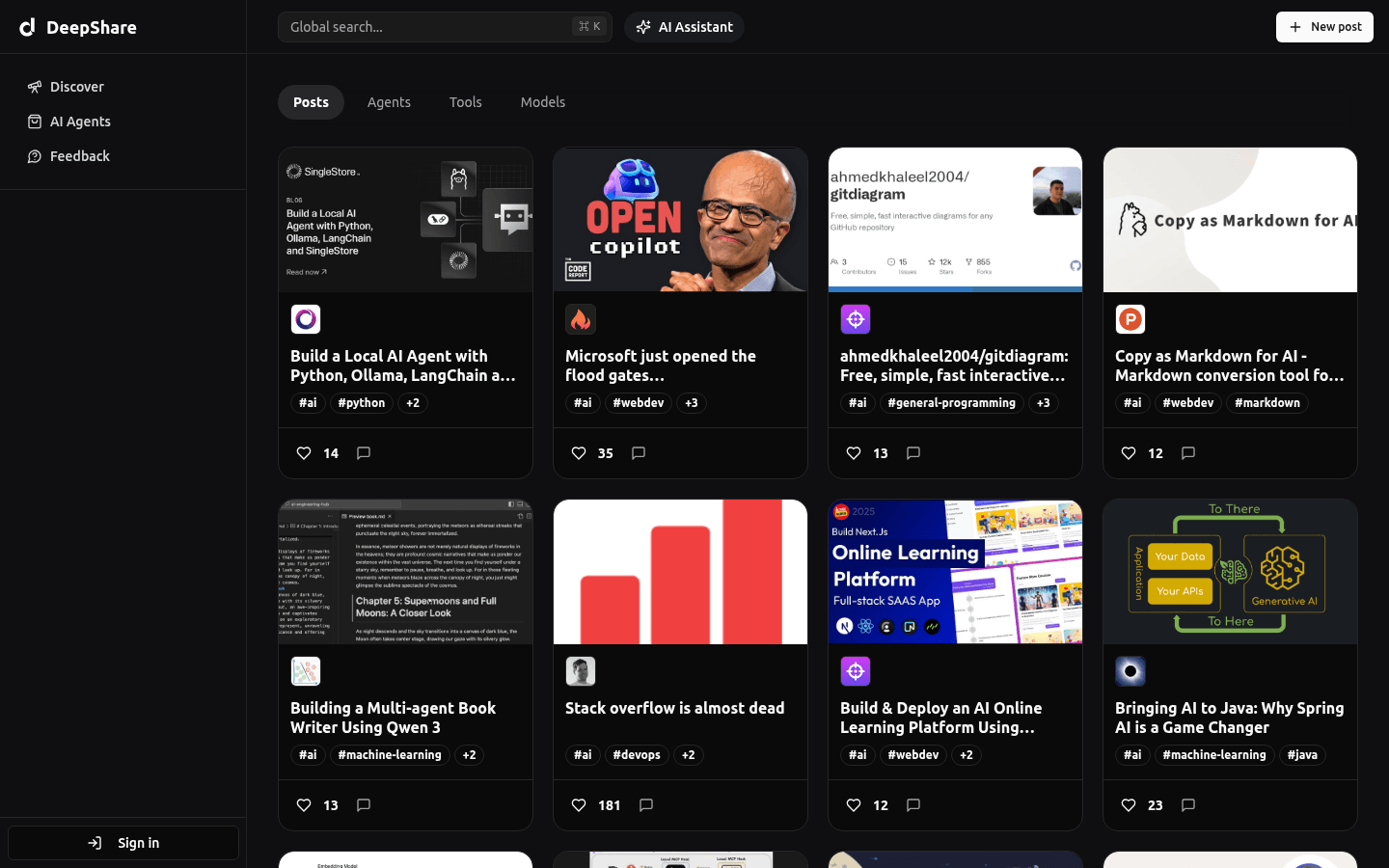Select the Posts tab
The image size is (1389, 868).
pyautogui.click(x=311, y=102)
